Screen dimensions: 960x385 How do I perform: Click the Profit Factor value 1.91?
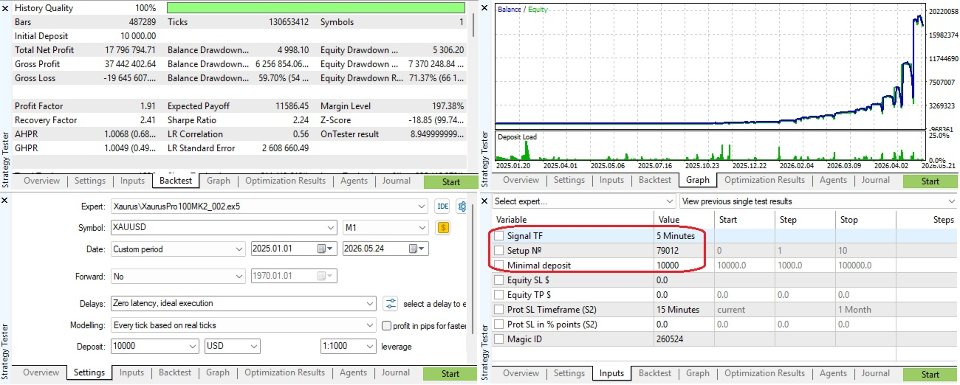coord(148,107)
